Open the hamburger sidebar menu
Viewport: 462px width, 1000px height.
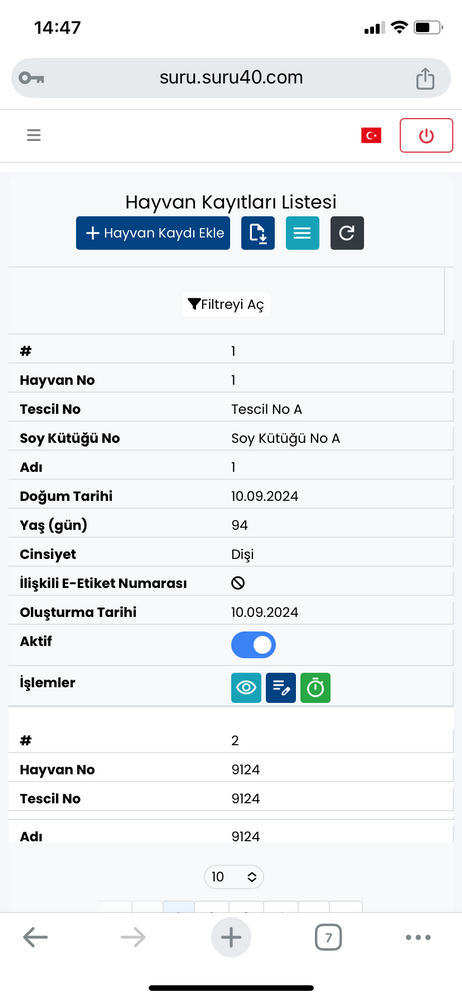point(34,135)
